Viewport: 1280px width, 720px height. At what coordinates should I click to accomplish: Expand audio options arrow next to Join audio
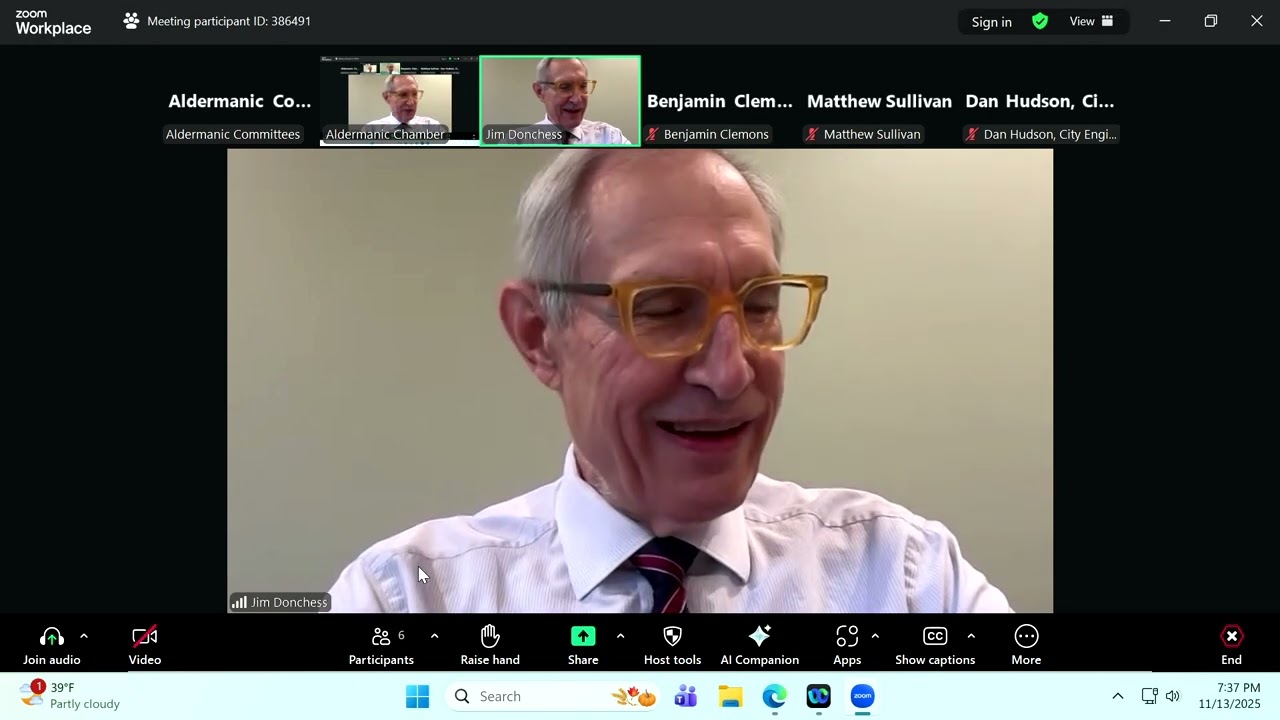coord(84,636)
